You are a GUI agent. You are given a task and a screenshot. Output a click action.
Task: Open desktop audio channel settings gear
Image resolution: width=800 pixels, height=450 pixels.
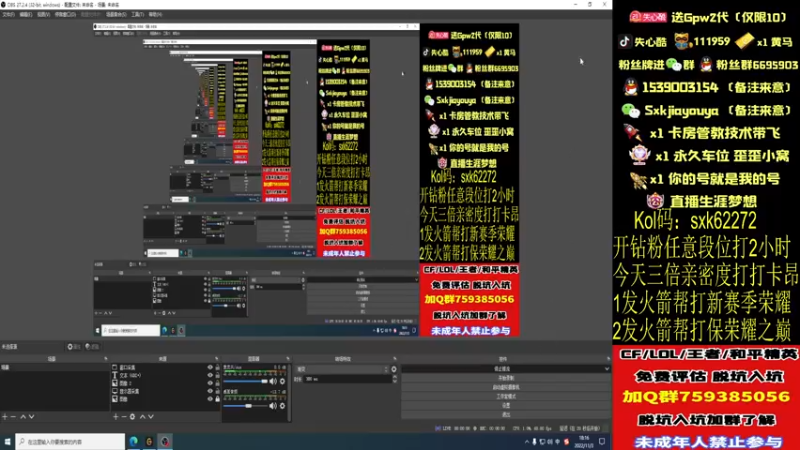point(283,406)
